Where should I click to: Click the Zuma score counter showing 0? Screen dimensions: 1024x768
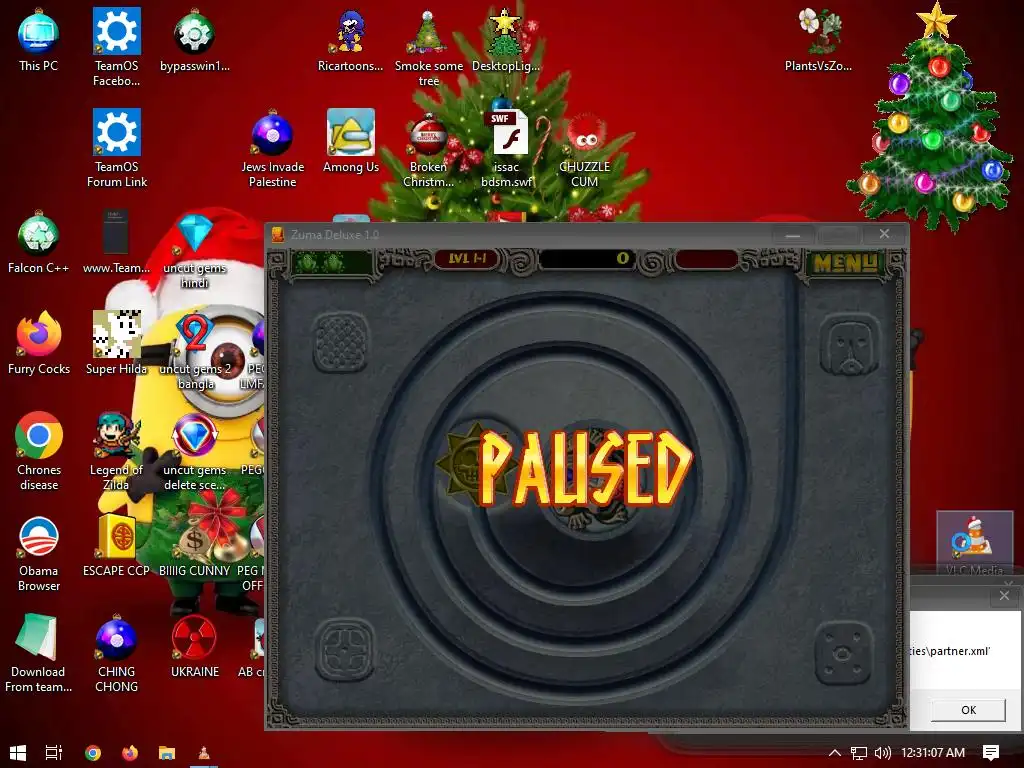point(586,259)
